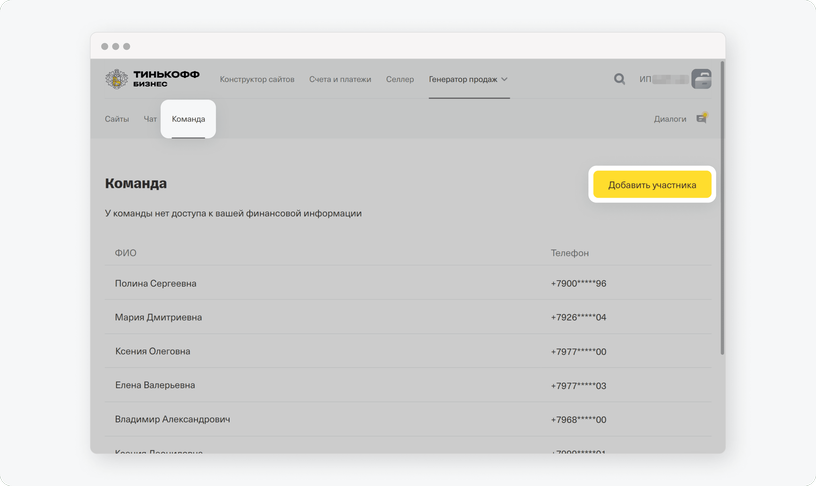Click the ИП account name
Viewport: 816px width, 486px height.
point(664,79)
